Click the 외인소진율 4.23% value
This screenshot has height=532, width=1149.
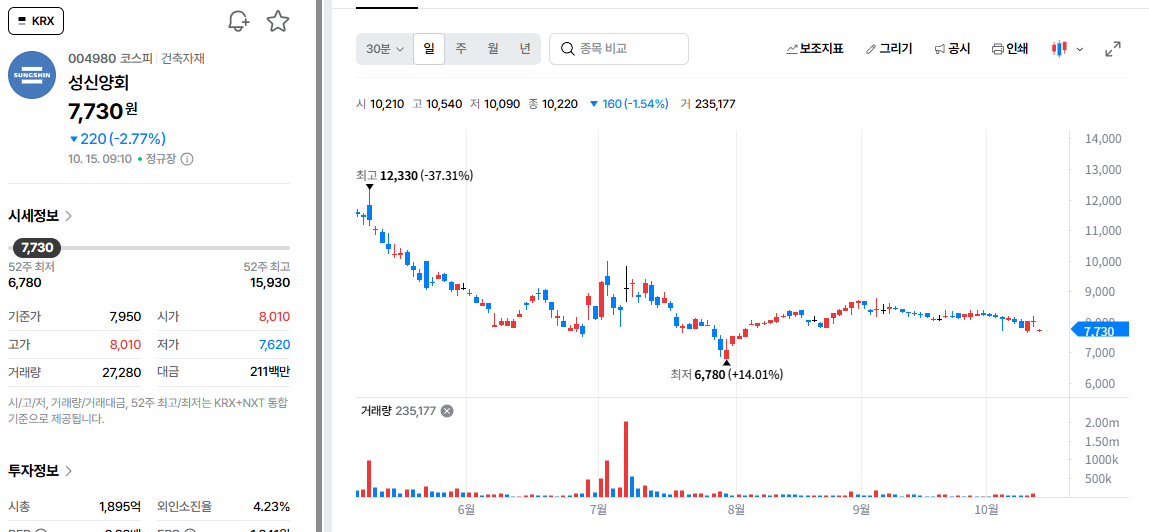pos(271,506)
